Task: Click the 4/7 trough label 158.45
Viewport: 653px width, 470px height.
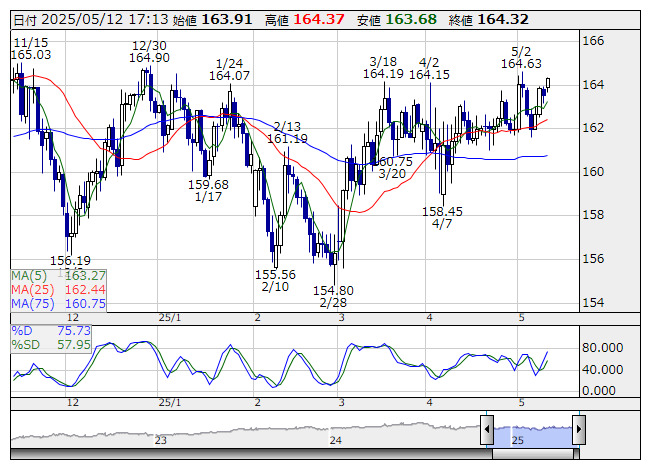Action: click(x=442, y=217)
